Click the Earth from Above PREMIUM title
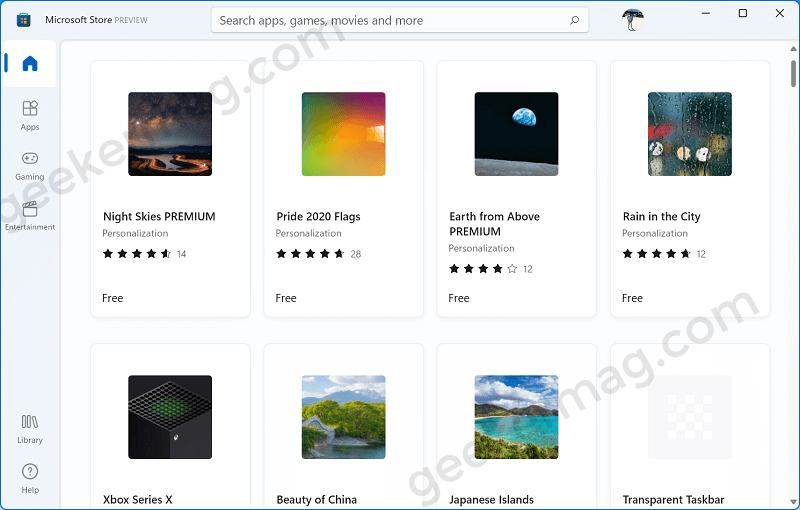Viewport: 800px width, 510px height. click(494, 224)
